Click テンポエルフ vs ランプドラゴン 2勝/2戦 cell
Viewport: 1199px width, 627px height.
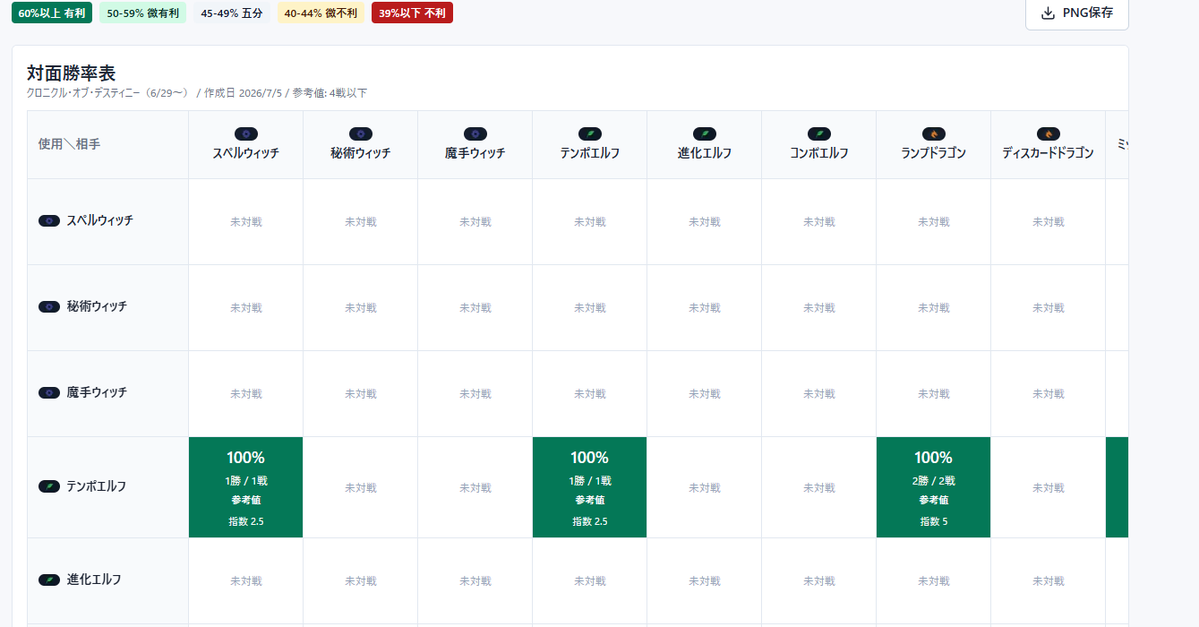934,487
